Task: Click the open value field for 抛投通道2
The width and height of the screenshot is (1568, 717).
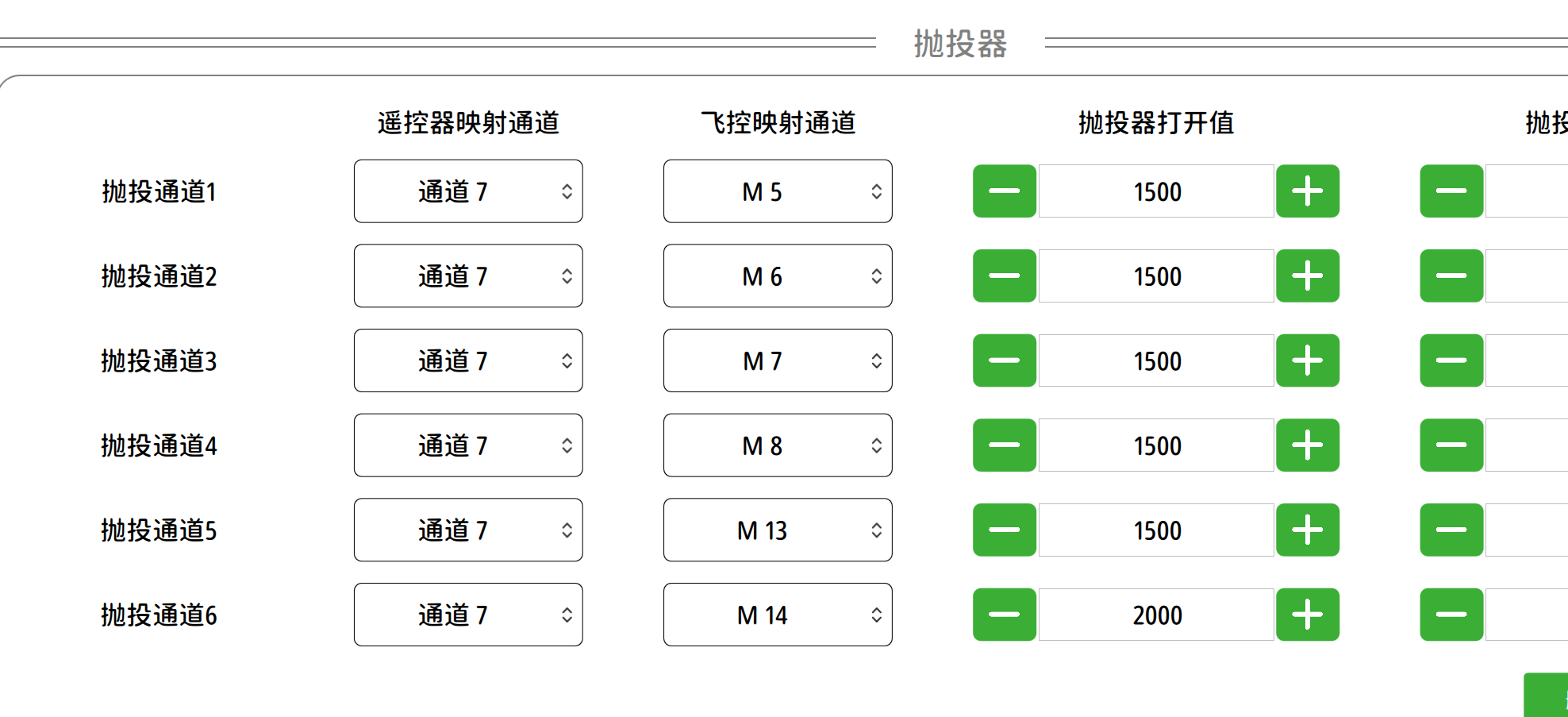Action: pos(1156,276)
